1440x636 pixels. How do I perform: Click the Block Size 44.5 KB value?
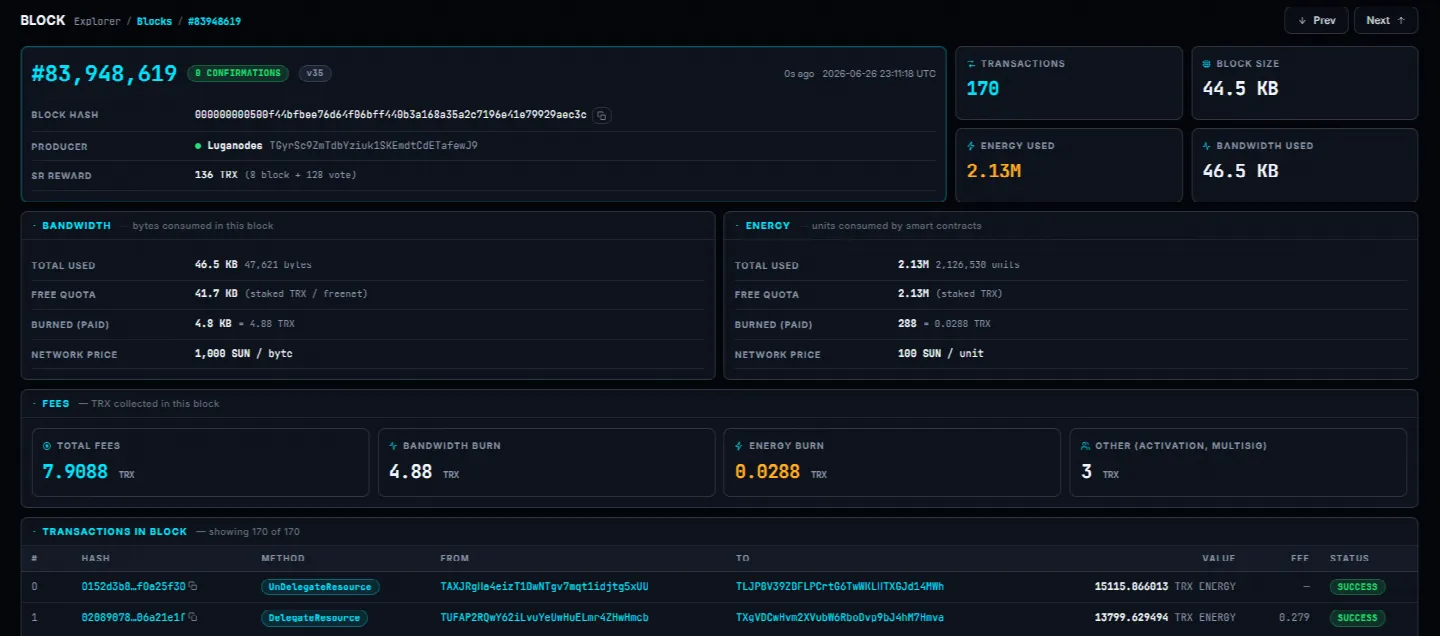click(x=1240, y=89)
